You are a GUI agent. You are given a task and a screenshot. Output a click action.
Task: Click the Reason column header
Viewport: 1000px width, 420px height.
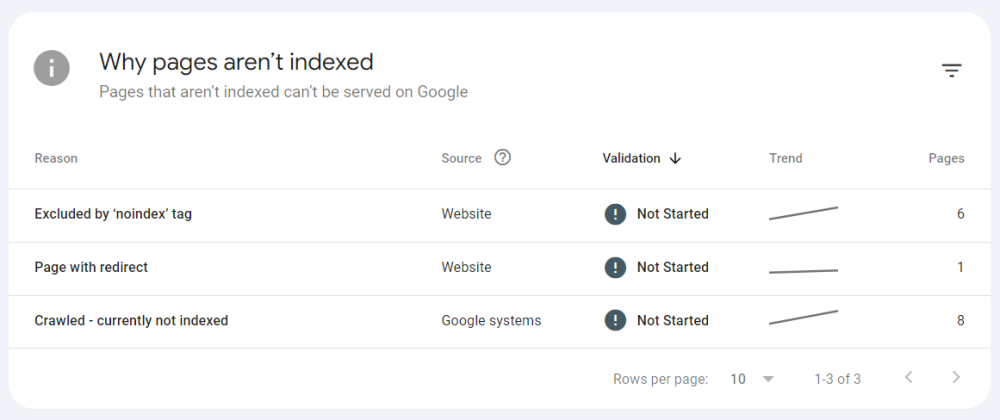(x=56, y=158)
